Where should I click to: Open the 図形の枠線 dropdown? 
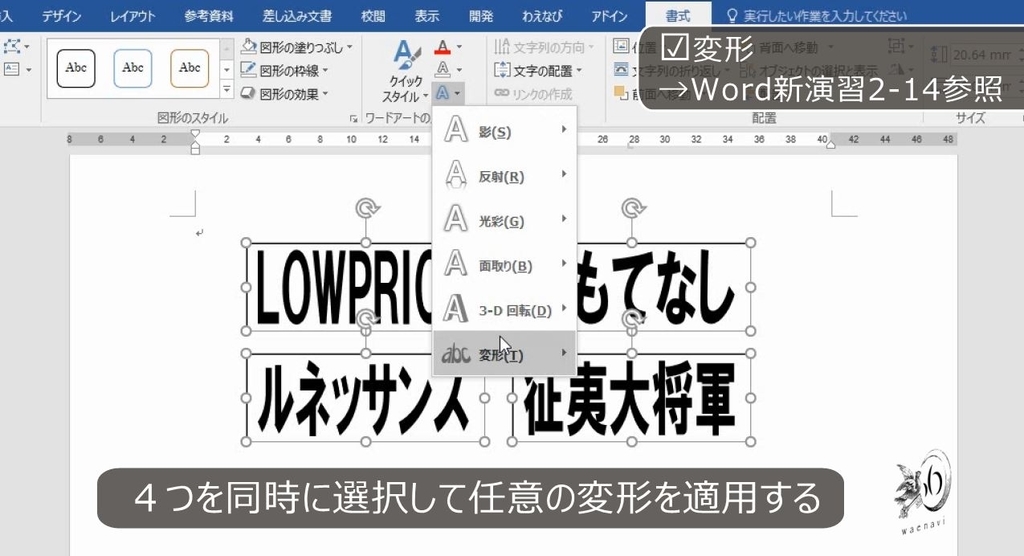click(x=285, y=70)
